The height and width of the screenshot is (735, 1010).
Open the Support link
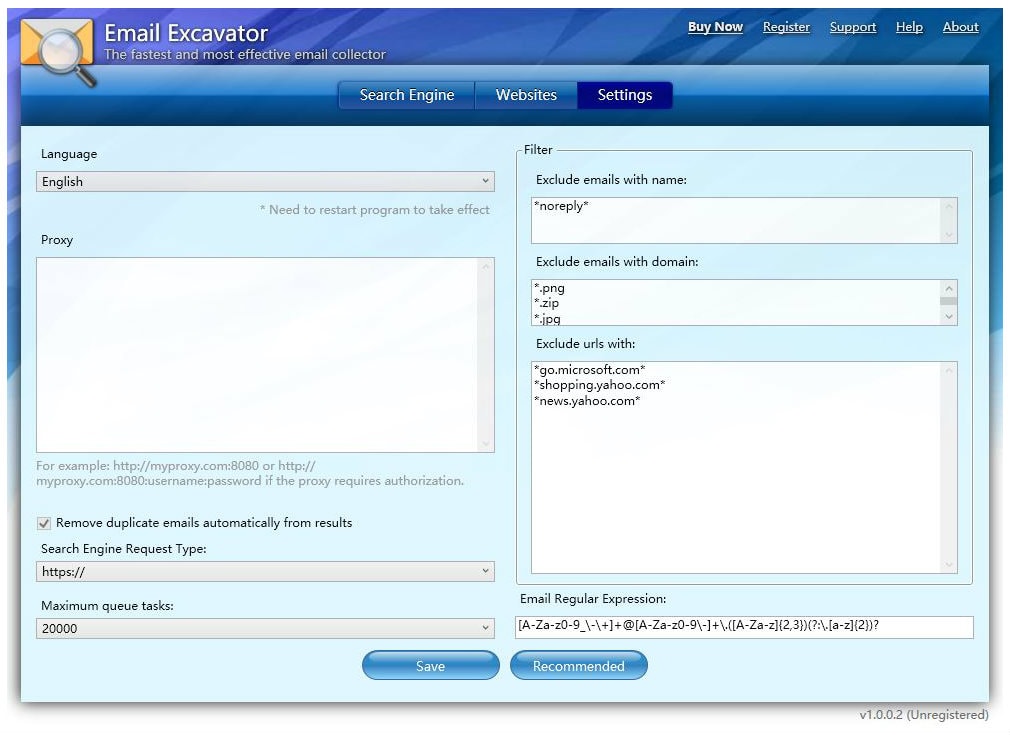pyautogui.click(x=853, y=27)
